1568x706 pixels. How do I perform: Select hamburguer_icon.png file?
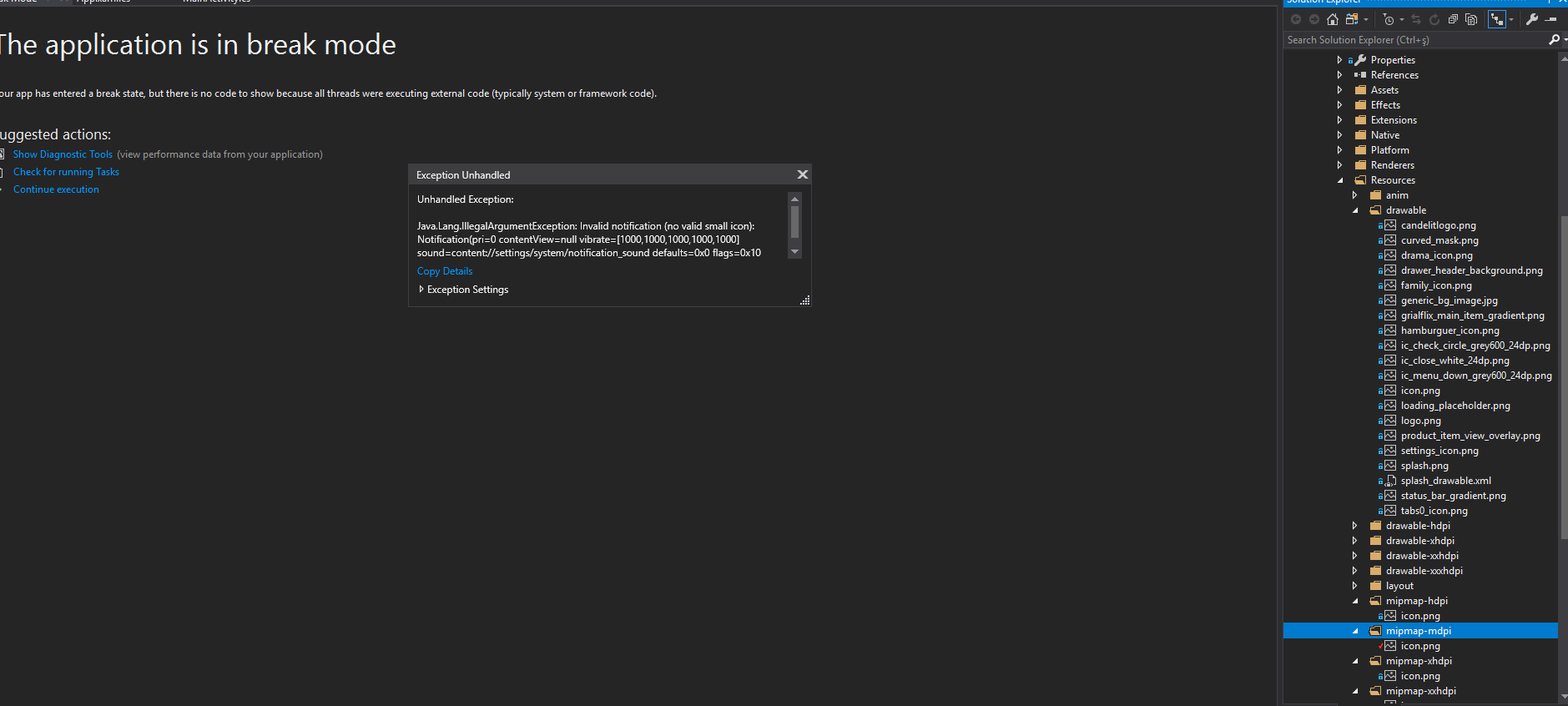click(1450, 330)
